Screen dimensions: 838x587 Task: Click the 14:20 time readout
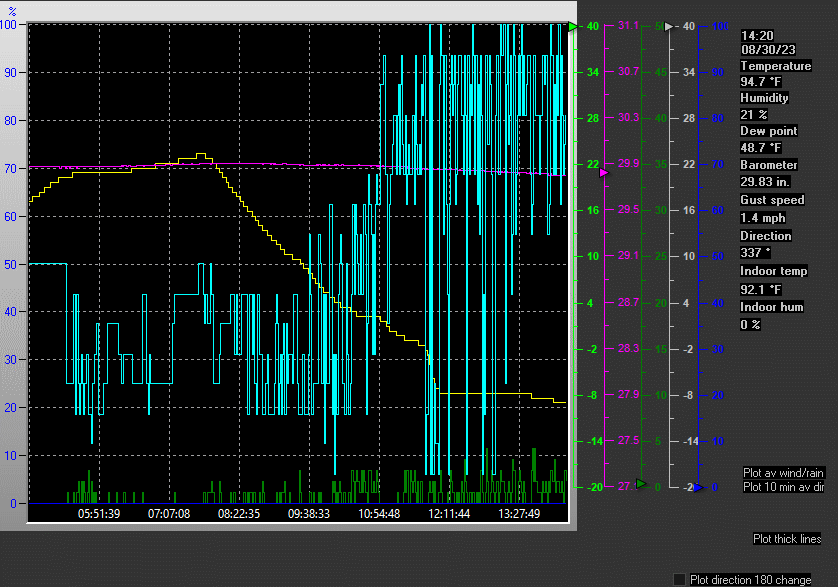click(x=757, y=35)
